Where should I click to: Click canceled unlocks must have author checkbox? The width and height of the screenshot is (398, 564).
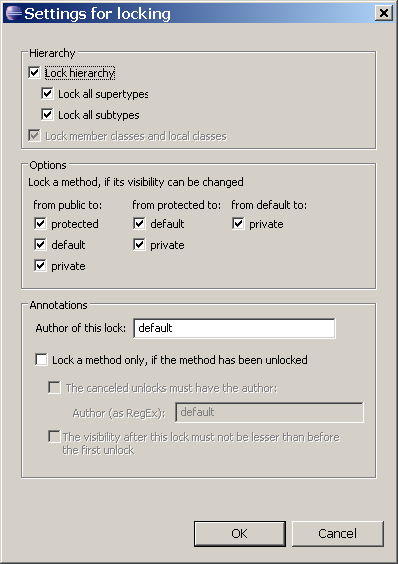coord(54,388)
